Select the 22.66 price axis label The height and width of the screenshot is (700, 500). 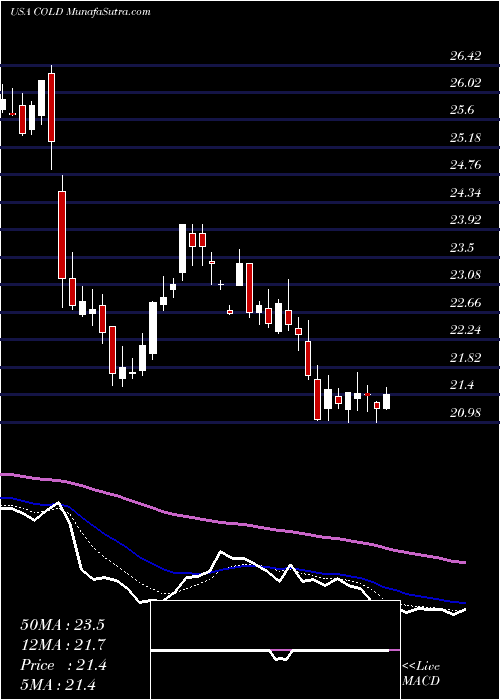click(x=465, y=303)
